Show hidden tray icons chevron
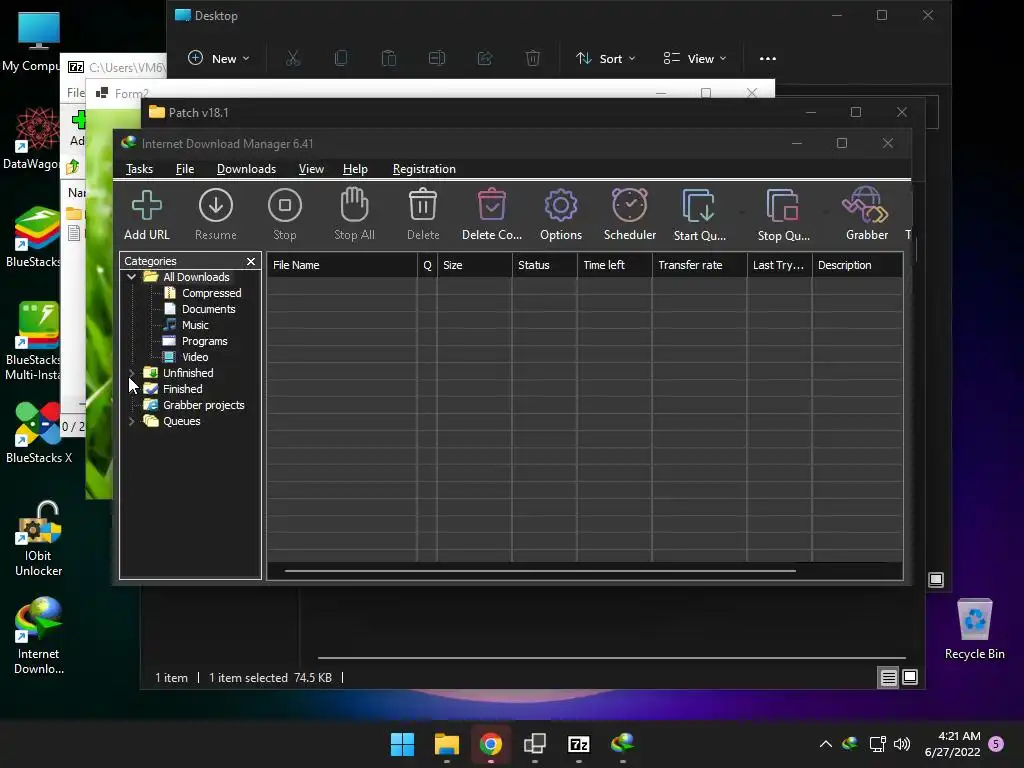The height and width of the screenshot is (768, 1024). 825,744
